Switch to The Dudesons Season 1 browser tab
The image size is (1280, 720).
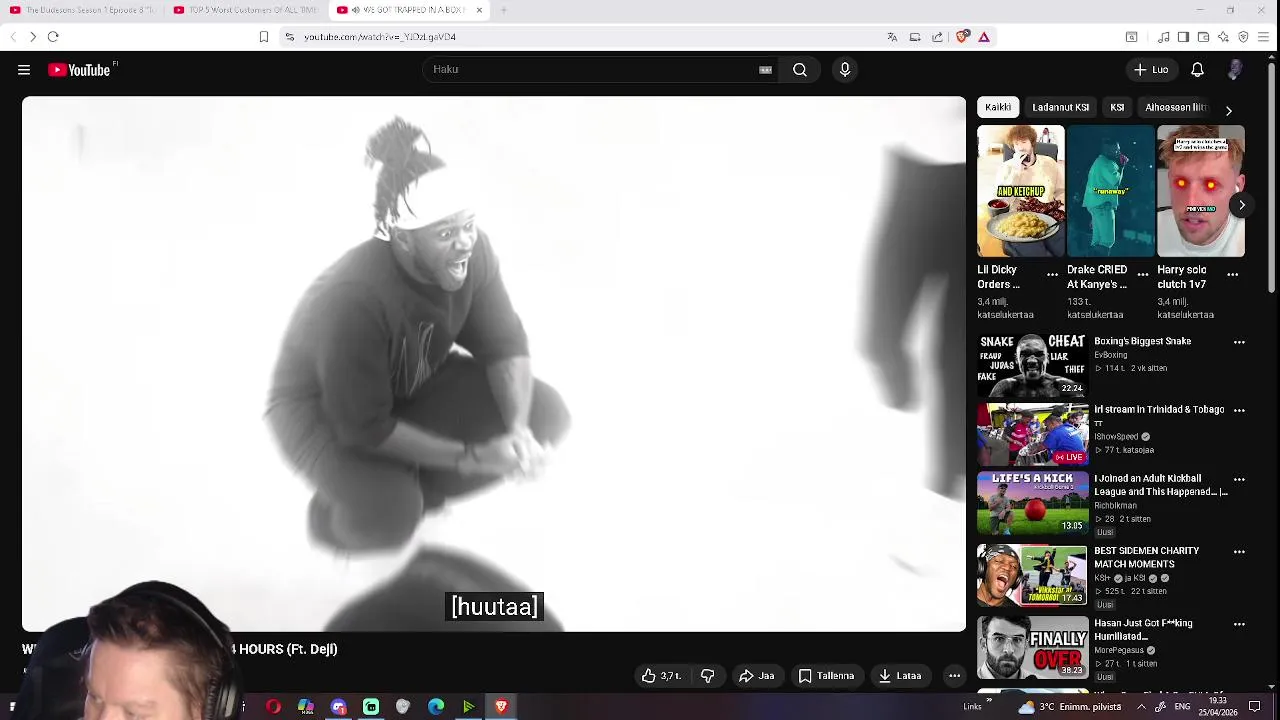point(82,10)
